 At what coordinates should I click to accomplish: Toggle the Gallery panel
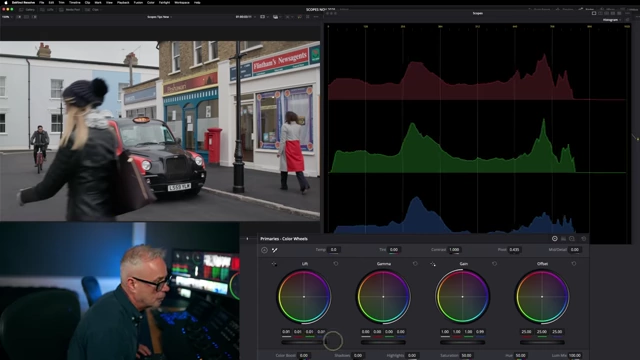point(27,9)
